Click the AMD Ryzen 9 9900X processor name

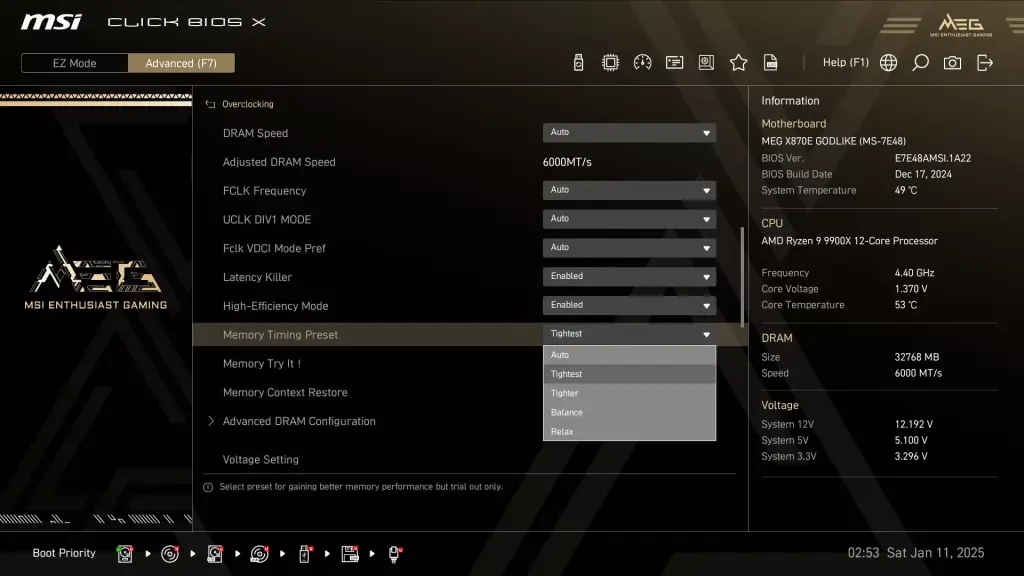tap(849, 241)
